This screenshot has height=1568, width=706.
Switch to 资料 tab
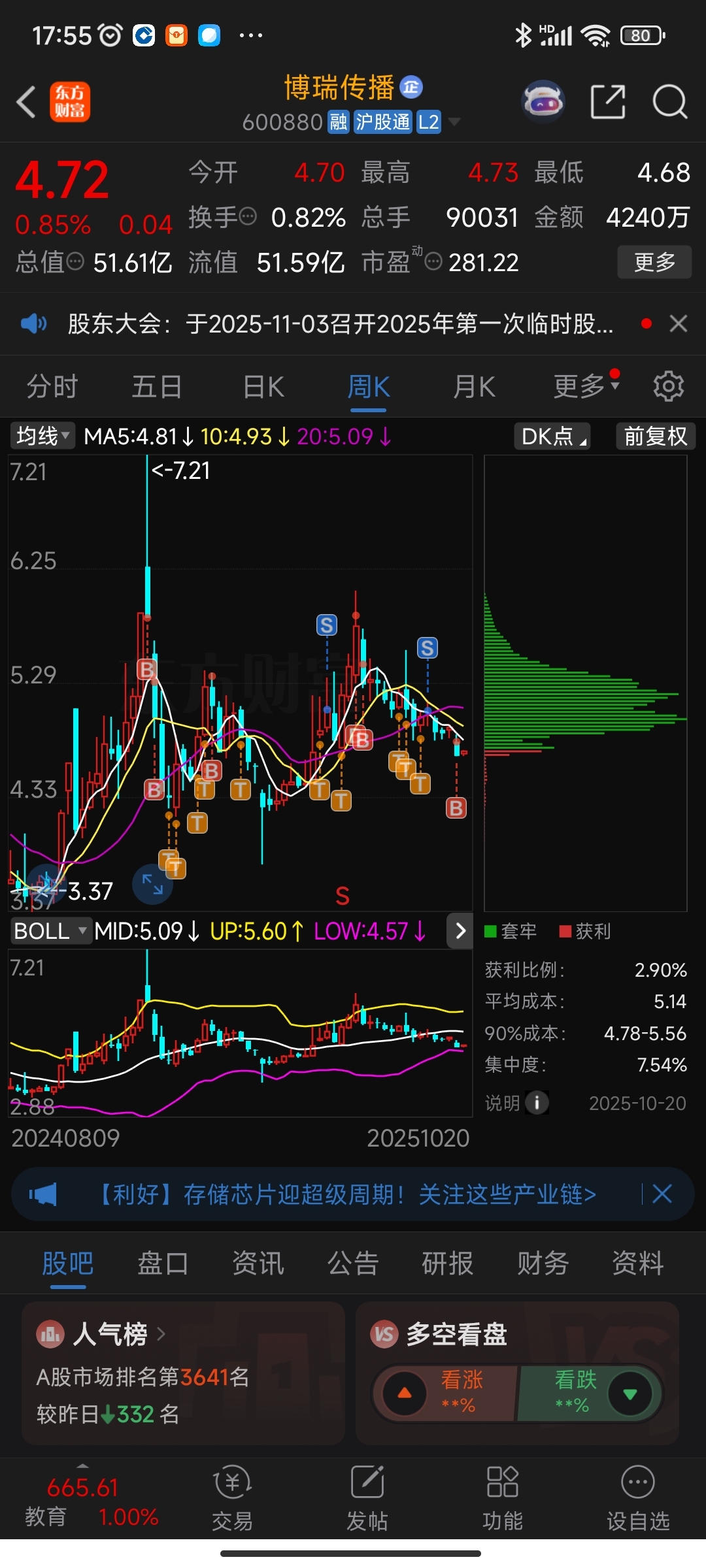click(x=638, y=1263)
